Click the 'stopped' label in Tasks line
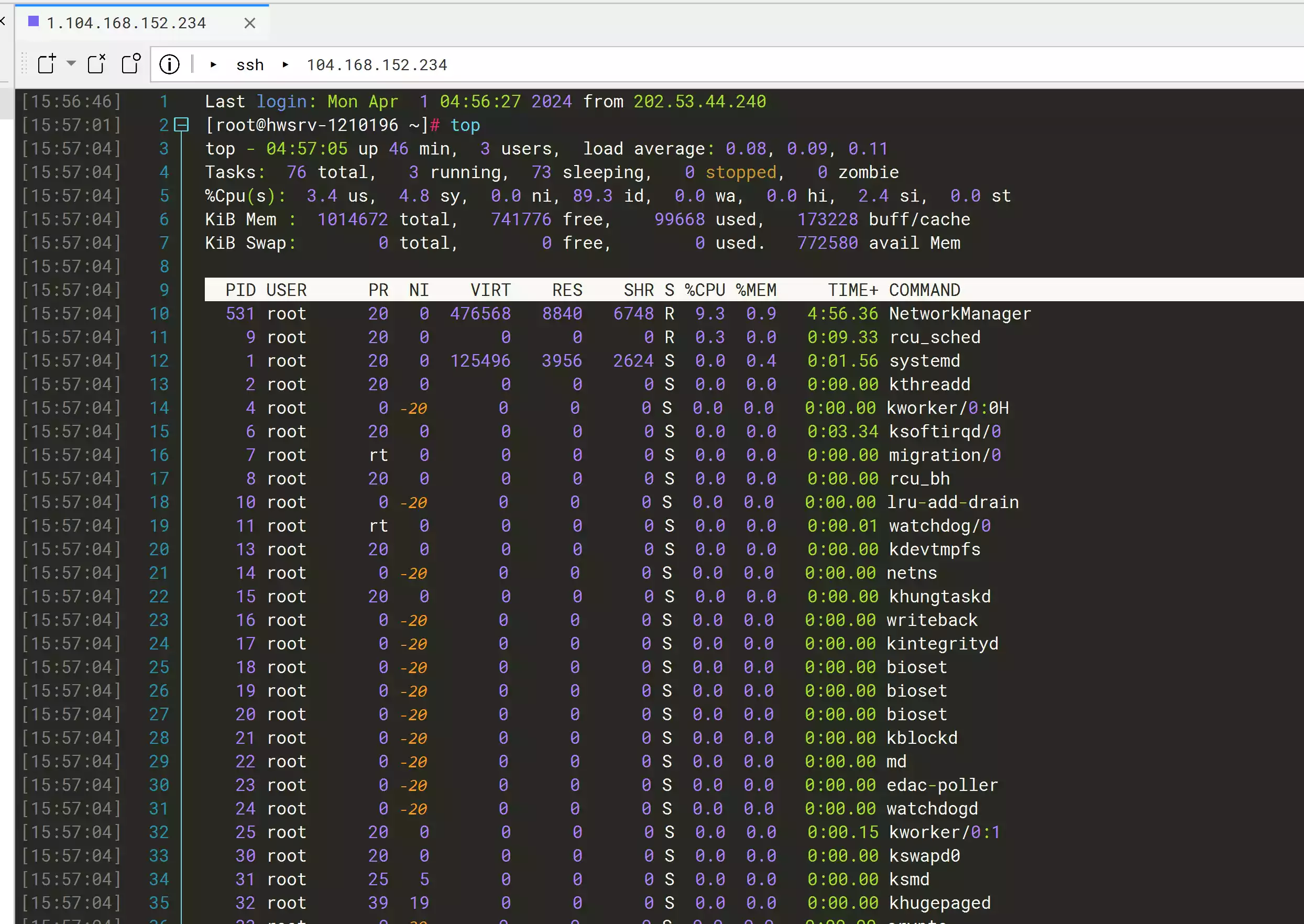1304x924 pixels. 741,172
